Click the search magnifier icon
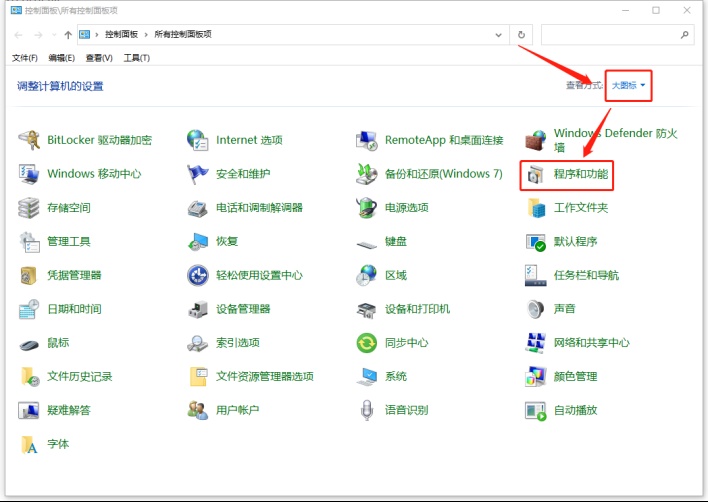 pyautogui.click(x=685, y=35)
